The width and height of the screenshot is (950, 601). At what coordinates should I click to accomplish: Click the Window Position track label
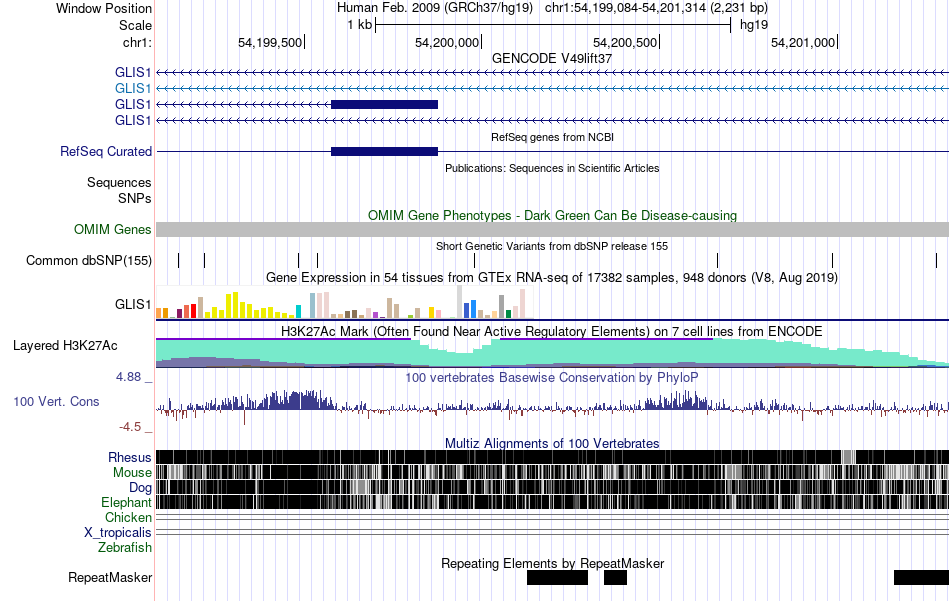[104, 8]
